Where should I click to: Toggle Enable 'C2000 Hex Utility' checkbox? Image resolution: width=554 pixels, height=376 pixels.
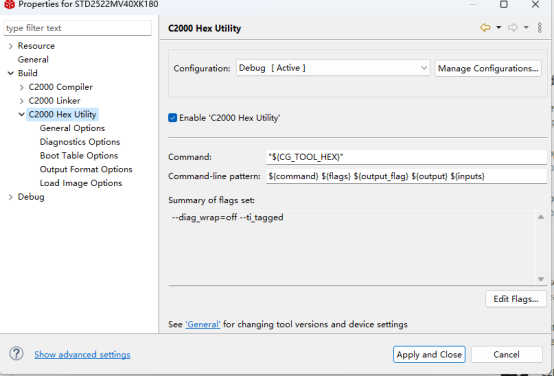pyautogui.click(x=172, y=118)
